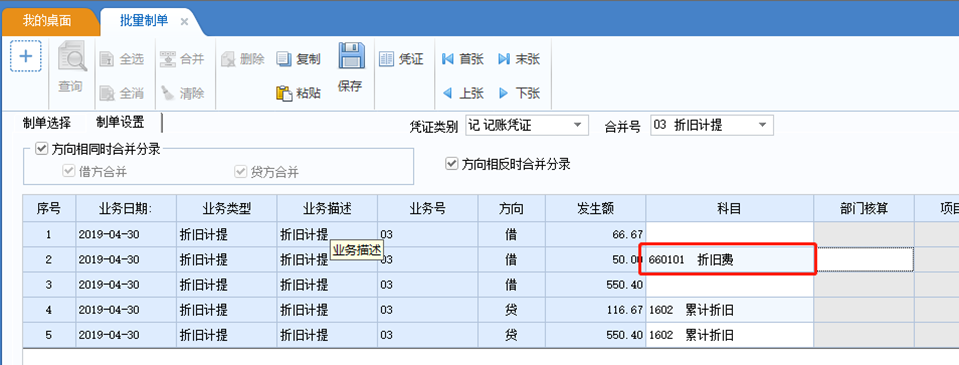
Task: Select the amount cell 66.67
Action: pyautogui.click(x=595, y=234)
